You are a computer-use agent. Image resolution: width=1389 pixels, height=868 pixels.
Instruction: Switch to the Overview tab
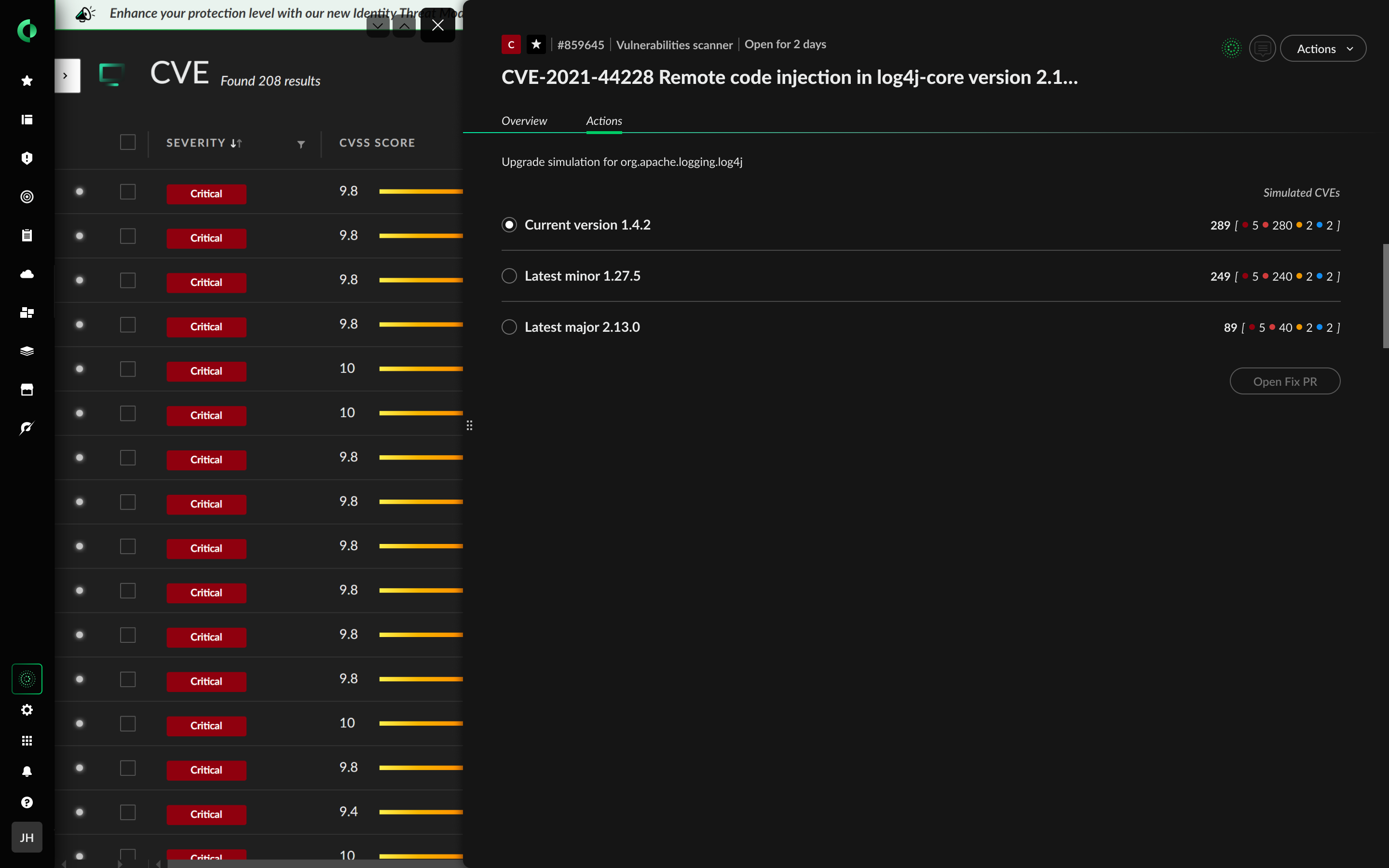pos(524,121)
